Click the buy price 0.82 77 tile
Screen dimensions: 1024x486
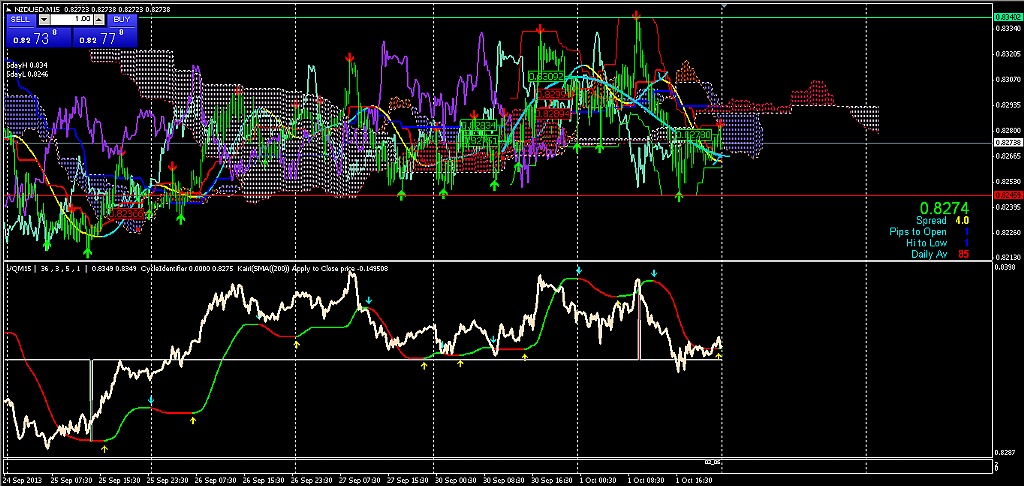pos(104,38)
